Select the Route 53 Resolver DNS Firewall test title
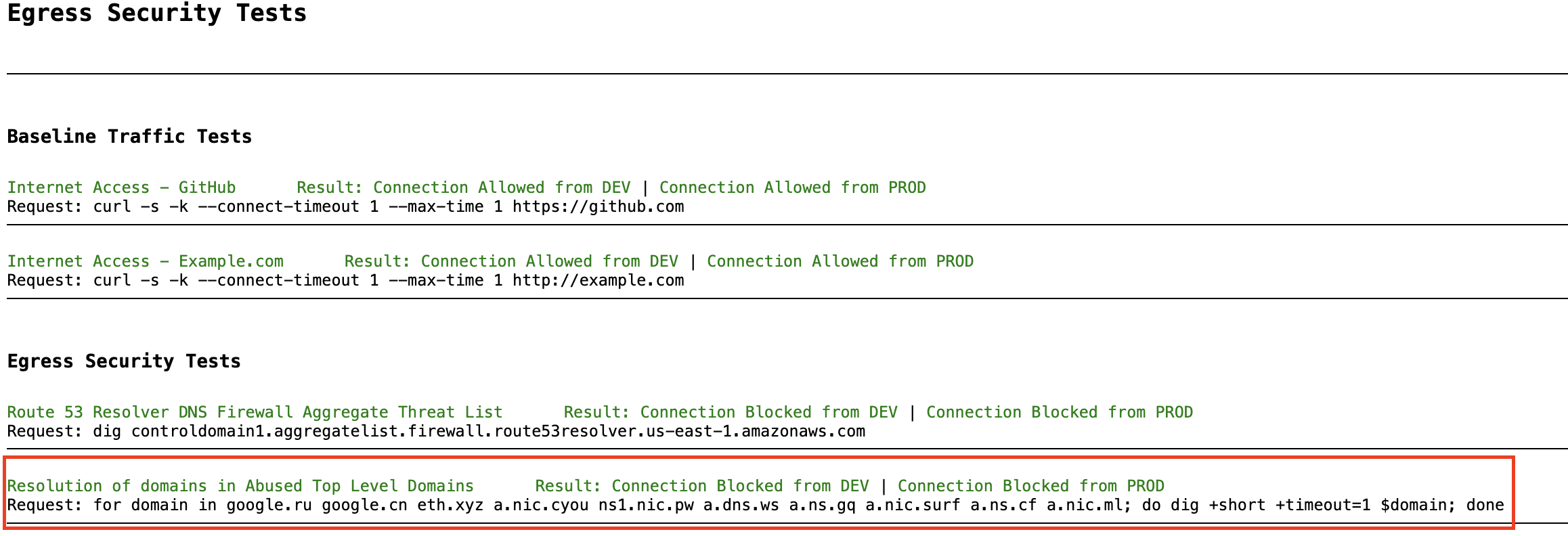The width and height of the screenshot is (1568, 536). coord(255,412)
